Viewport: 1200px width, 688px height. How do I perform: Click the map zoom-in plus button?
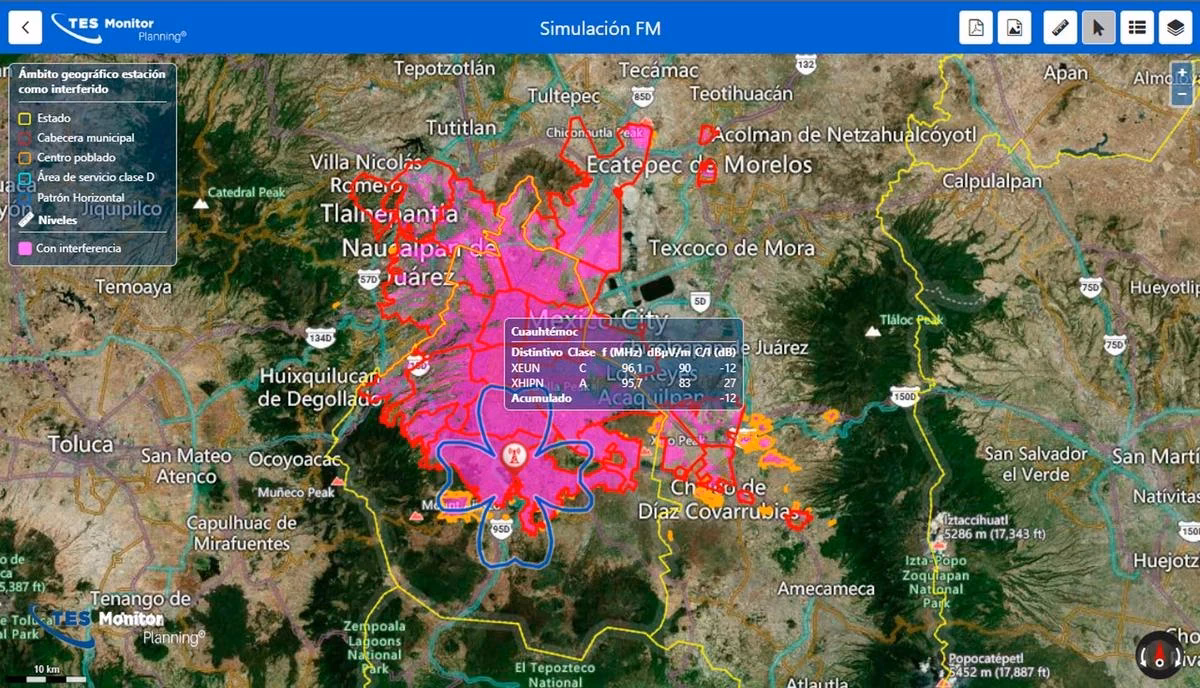[x=1183, y=74]
